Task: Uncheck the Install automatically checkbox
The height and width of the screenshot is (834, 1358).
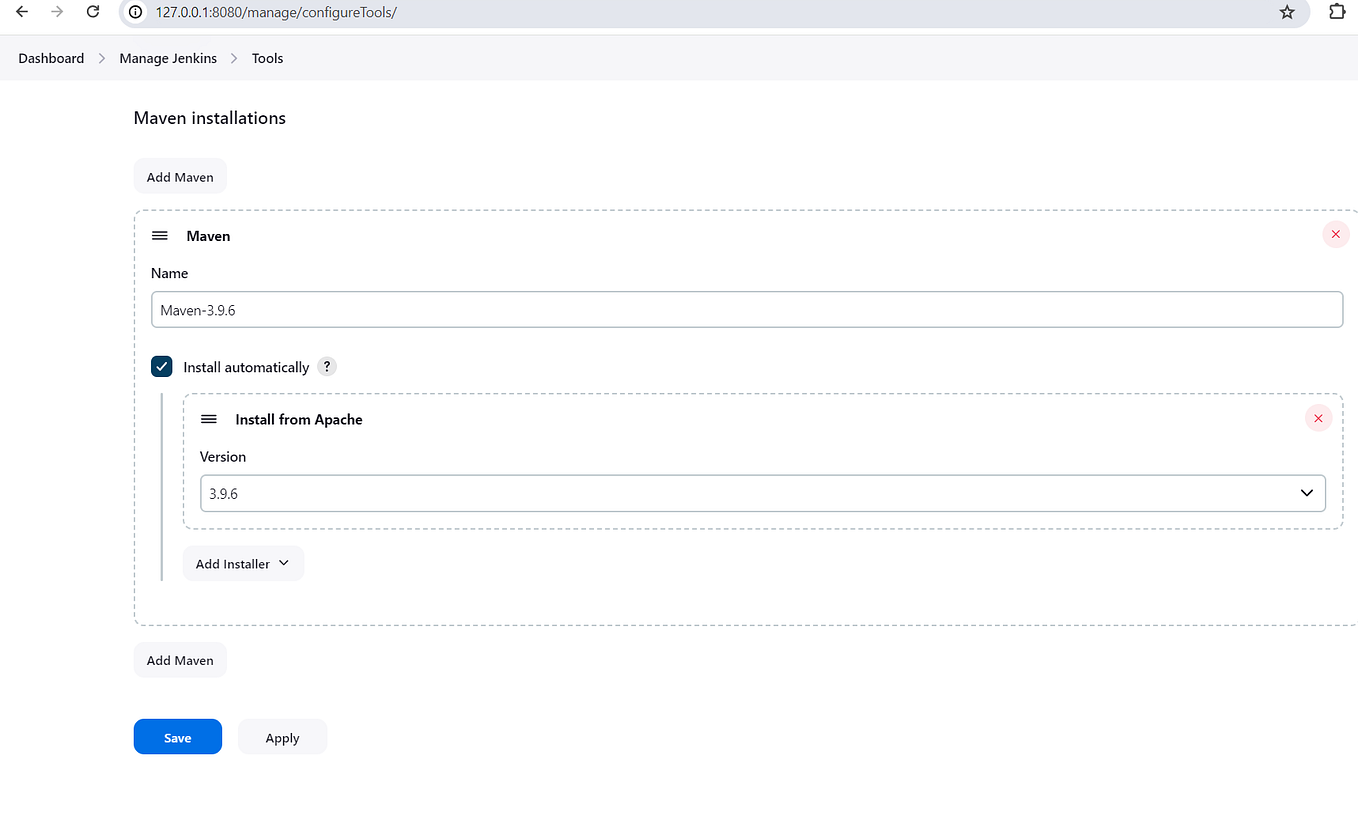Action: (x=161, y=366)
